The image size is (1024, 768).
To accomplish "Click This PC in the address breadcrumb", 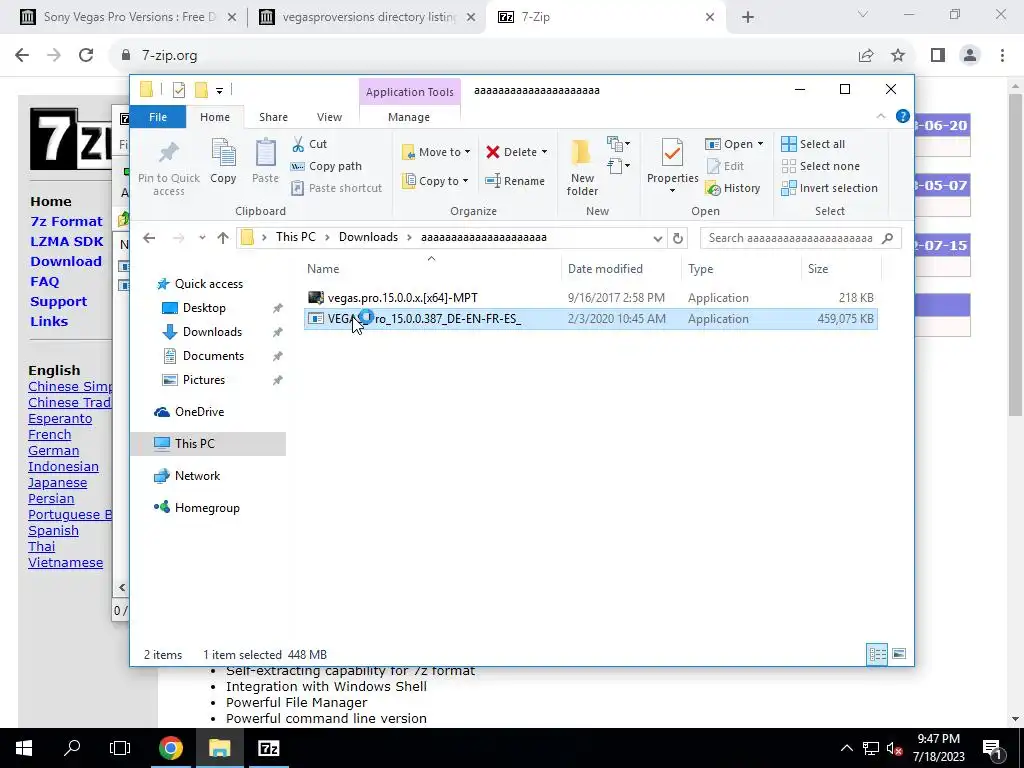I will [296, 237].
